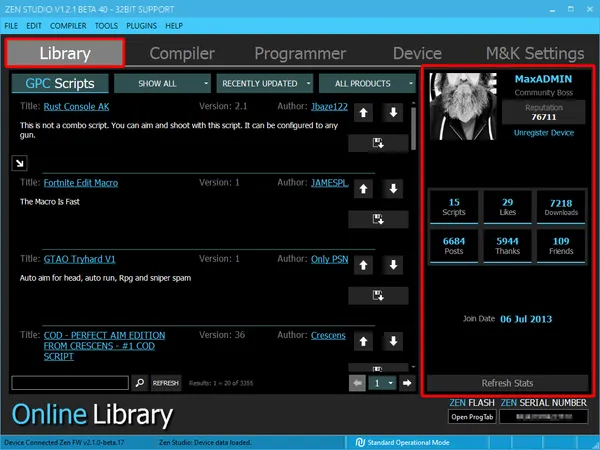Click the Unregister Device link
The image size is (600, 450).
[543, 132]
